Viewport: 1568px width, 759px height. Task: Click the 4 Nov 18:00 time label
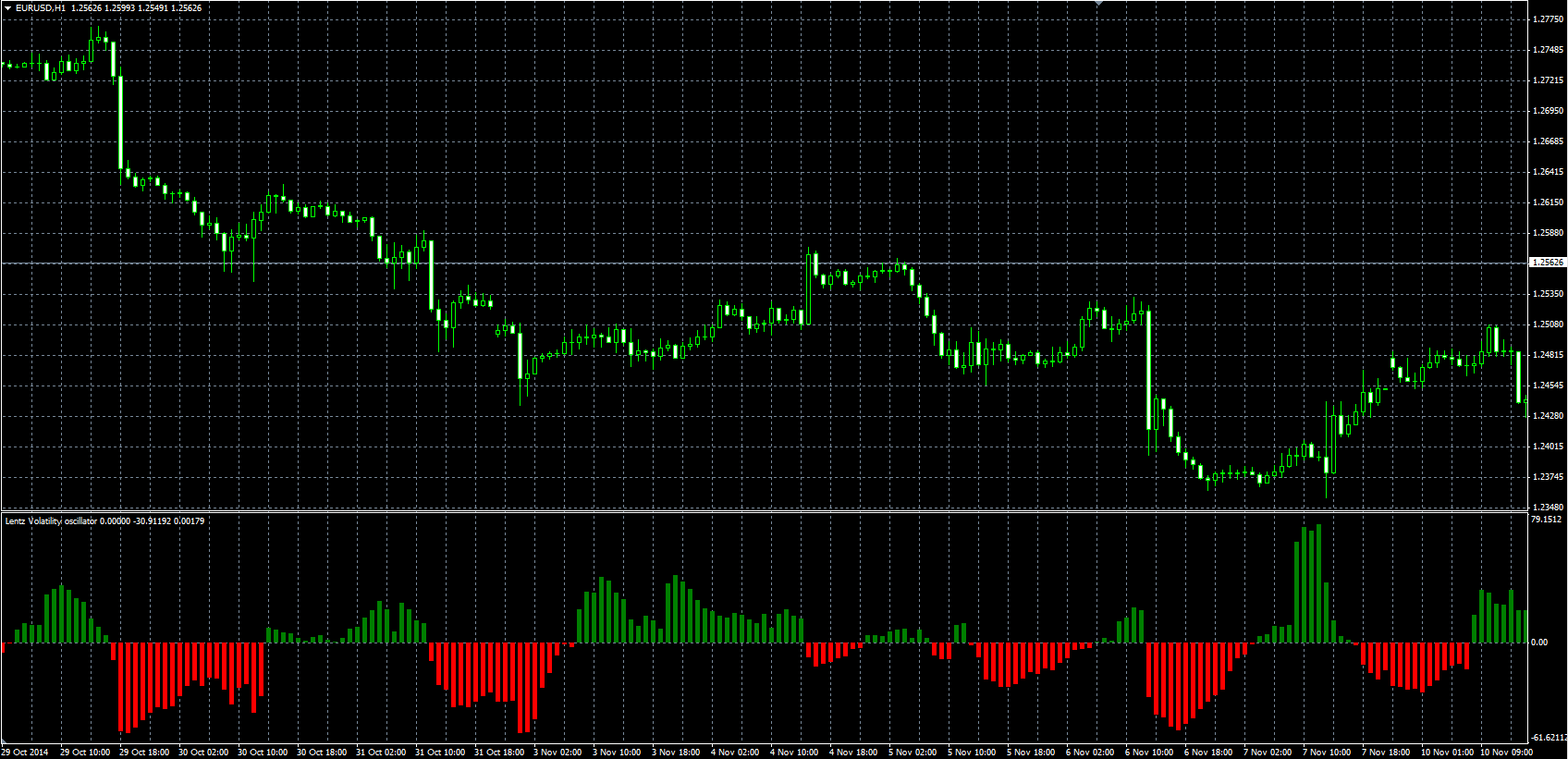(853, 753)
